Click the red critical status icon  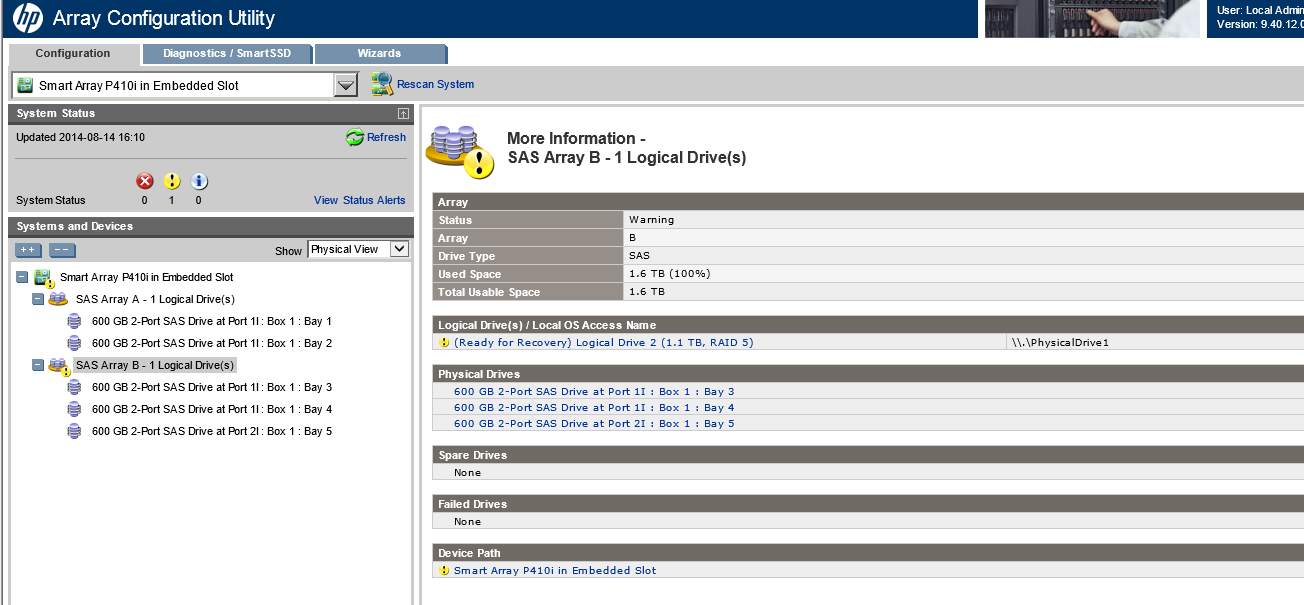pyautogui.click(x=145, y=181)
